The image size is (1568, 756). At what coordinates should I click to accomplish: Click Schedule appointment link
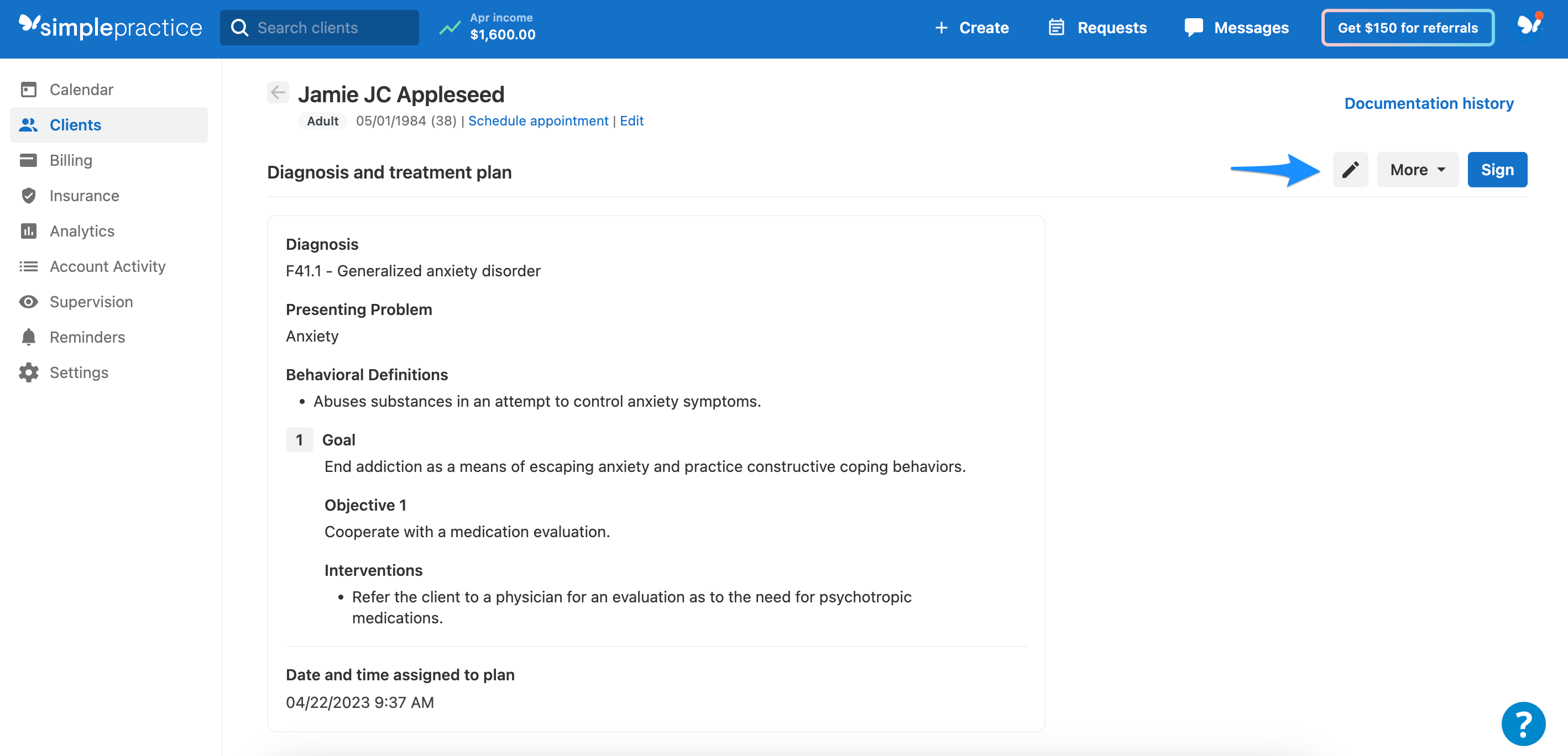point(538,120)
